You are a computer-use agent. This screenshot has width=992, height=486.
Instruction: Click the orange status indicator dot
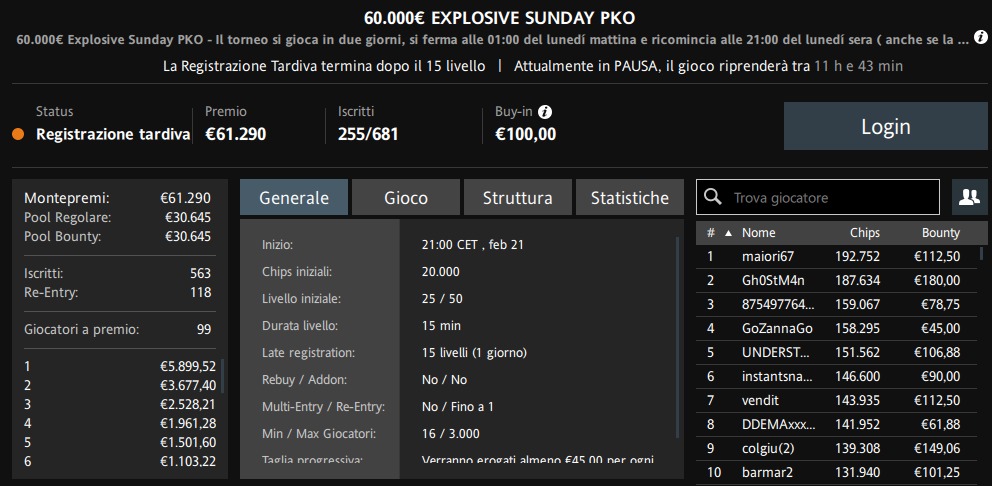coord(18,135)
